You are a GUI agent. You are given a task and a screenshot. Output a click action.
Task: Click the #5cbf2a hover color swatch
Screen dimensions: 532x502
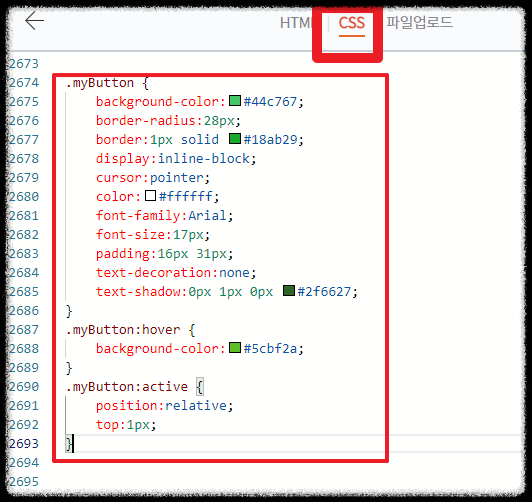pyautogui.click(x=235, y=348)
